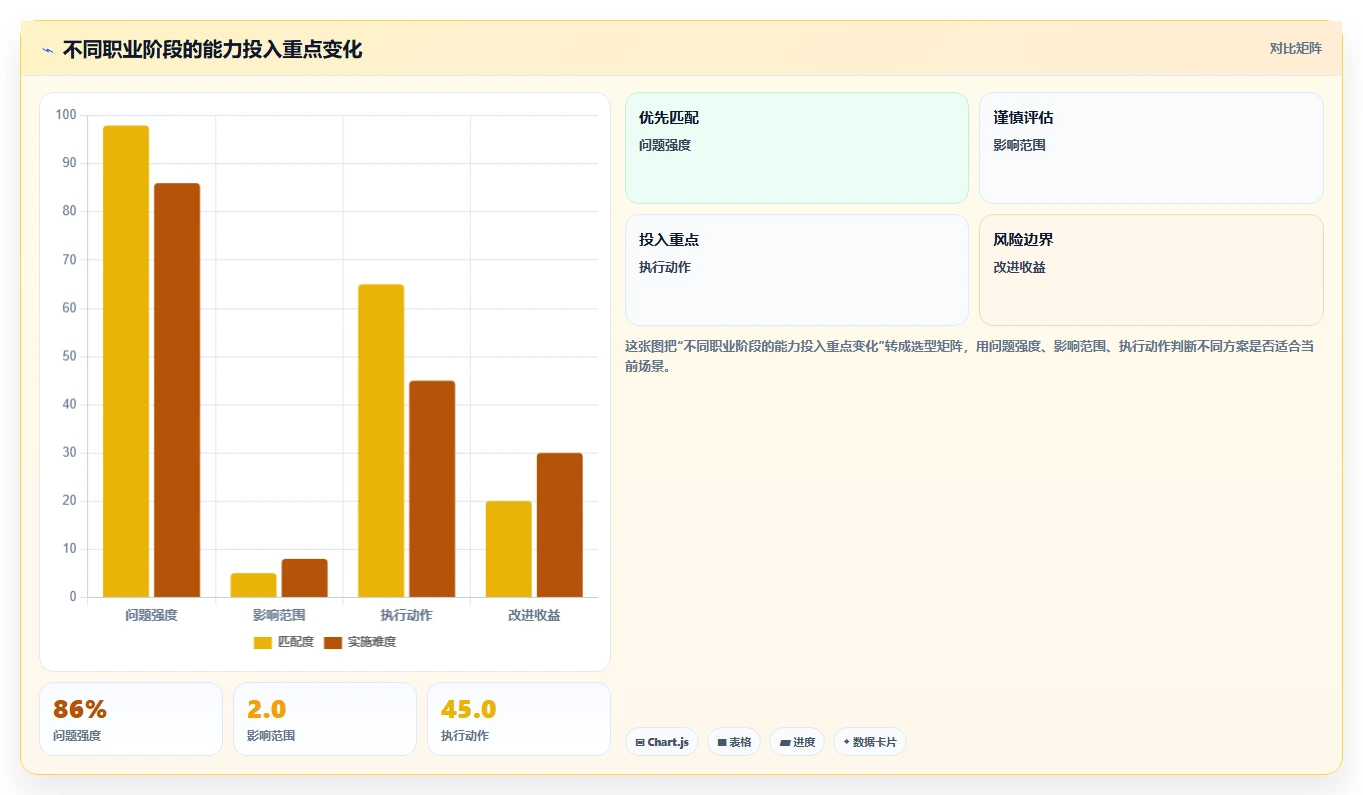Image resolution: width=1363 pixels, height=795 pixels.
Task: Select the 数据卡片 tag chip
Action: (870, 742)
